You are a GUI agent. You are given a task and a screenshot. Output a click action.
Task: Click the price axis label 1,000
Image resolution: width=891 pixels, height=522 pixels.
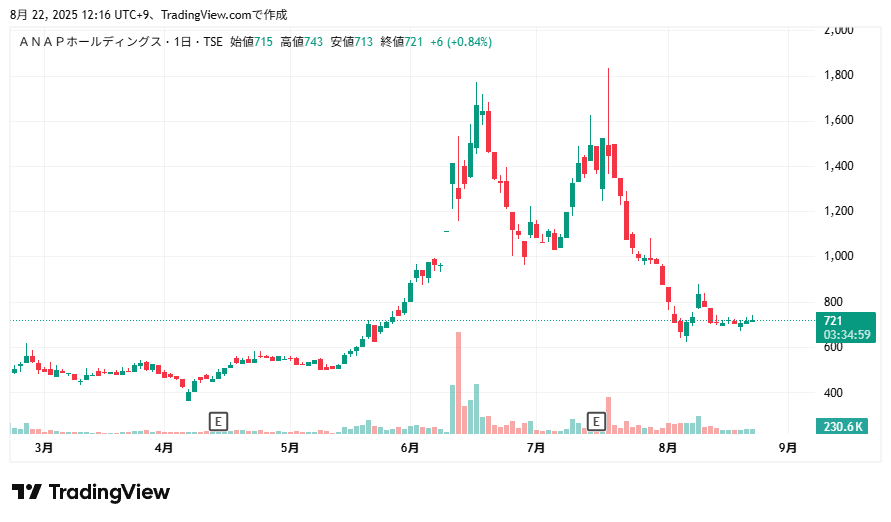click(x=839, y=256)
